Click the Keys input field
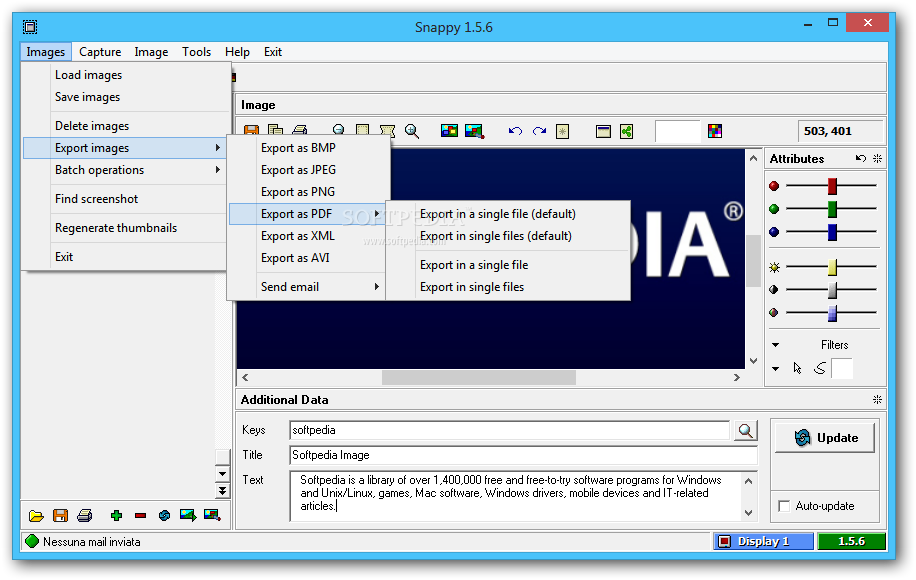Screen dimensions: 916x580 tap(509, 430)
